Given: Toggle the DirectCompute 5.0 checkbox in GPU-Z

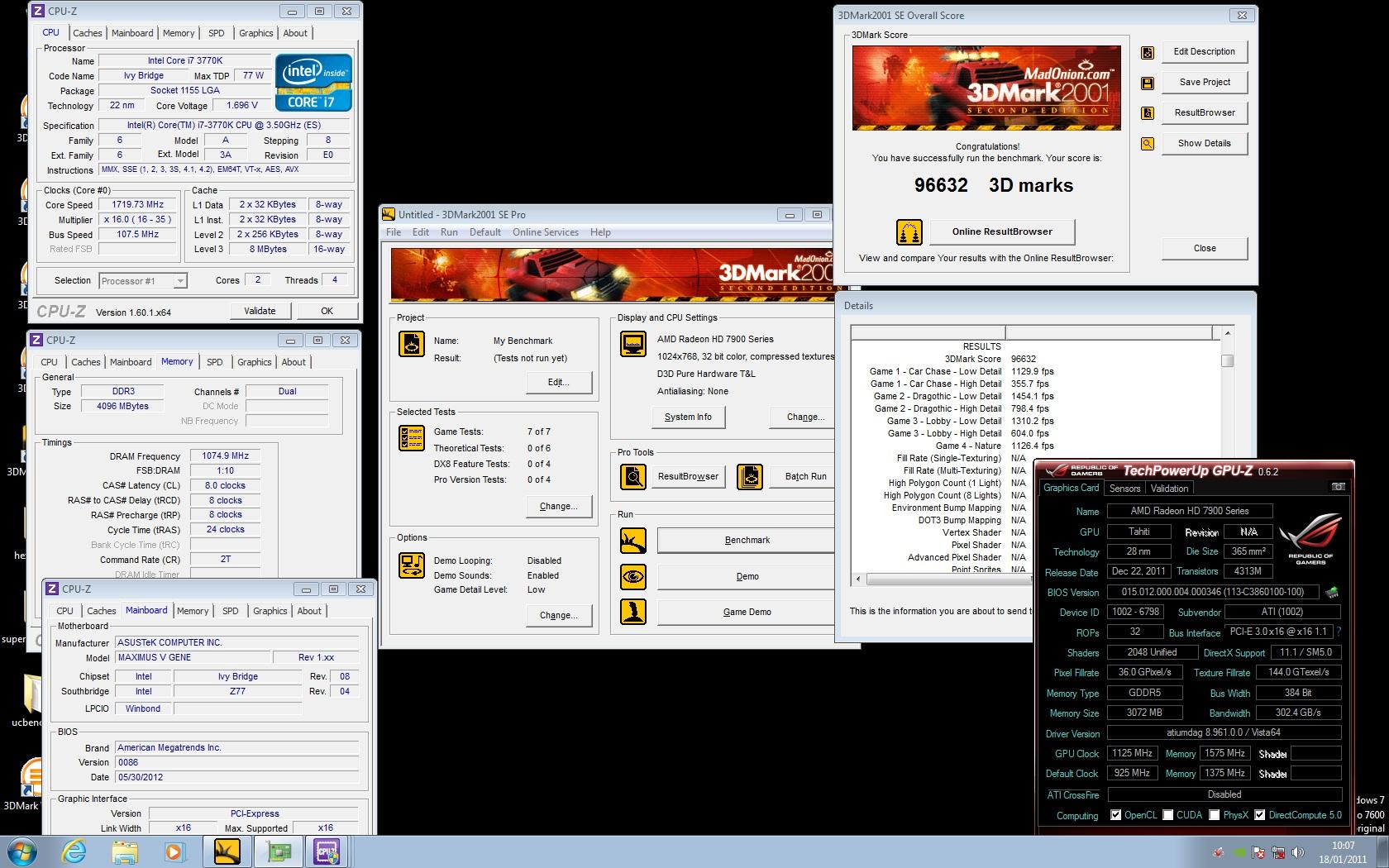Looking at the screenshot, I should pos(1260,815).
